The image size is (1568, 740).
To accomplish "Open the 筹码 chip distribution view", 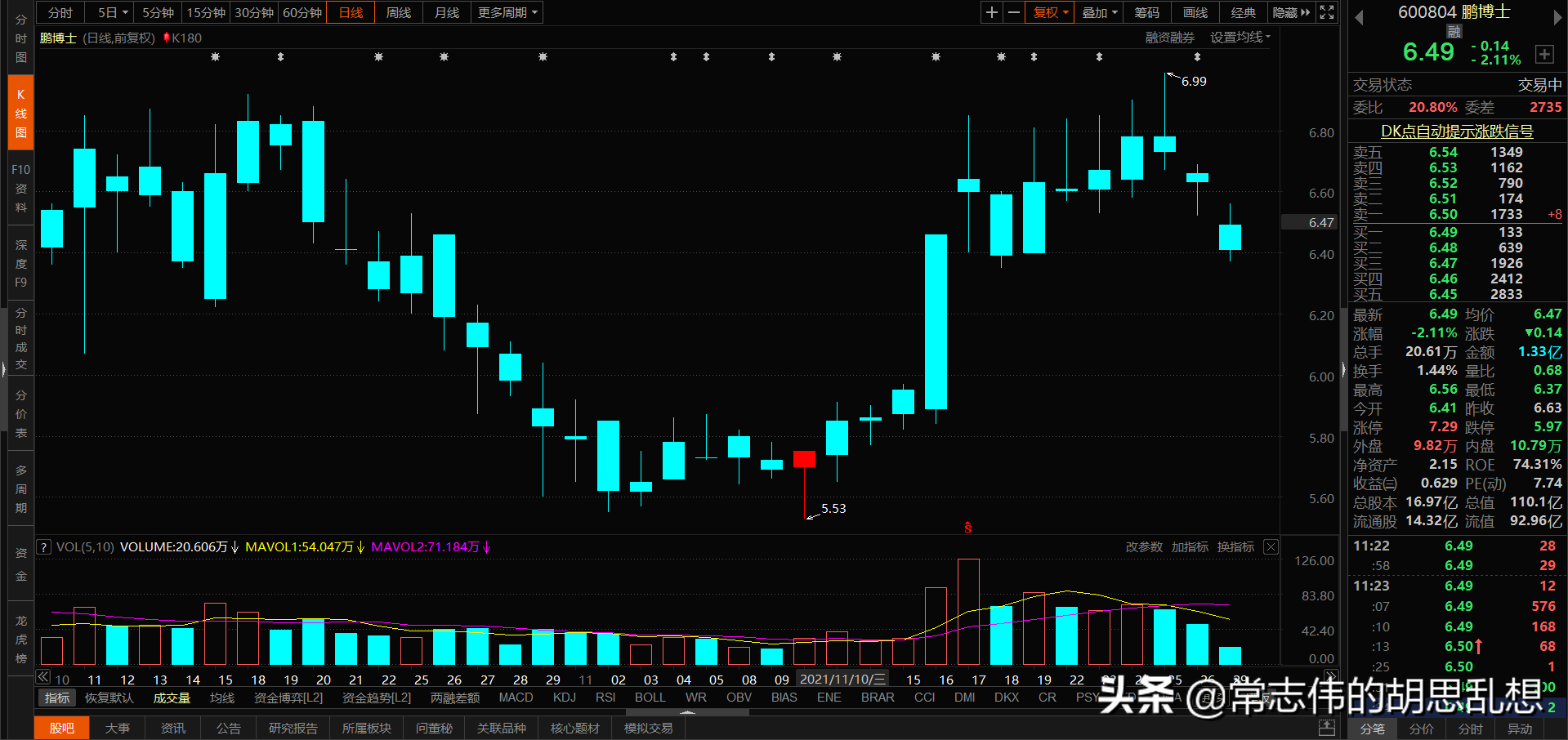I will [1146, 12].
